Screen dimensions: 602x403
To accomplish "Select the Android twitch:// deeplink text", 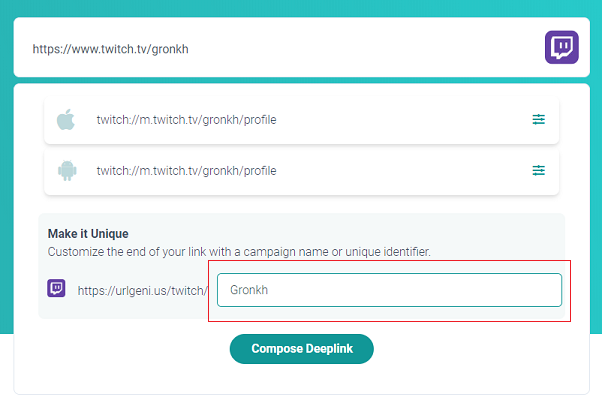I will (186, 171).
